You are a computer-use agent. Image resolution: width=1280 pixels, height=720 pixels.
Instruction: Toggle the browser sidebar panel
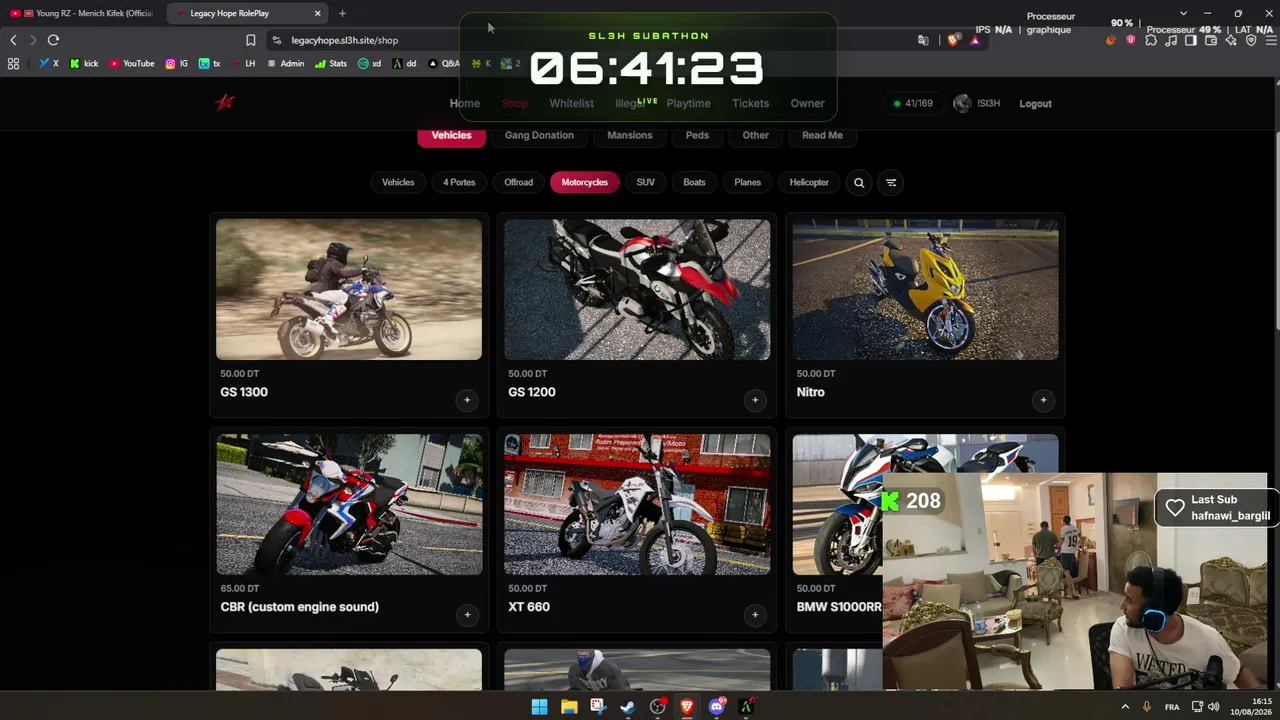click(1191, 40)
